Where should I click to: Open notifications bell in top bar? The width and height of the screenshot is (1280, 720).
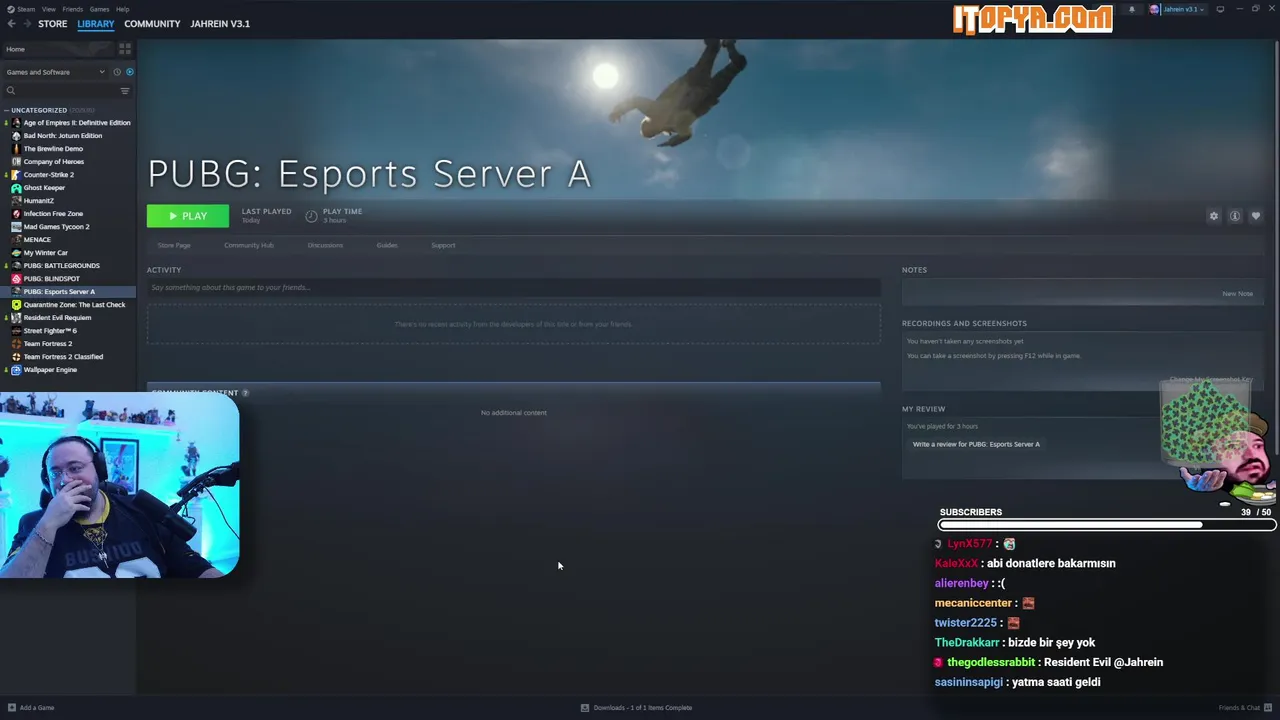pyautogui.click(x=1132, y=9)
